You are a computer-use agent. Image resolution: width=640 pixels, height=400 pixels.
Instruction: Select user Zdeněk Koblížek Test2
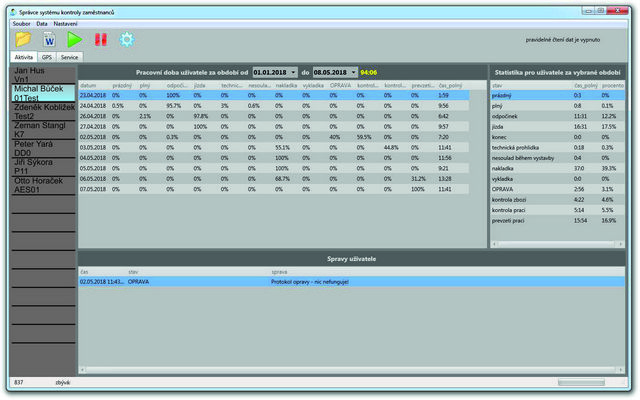pyautogui.click(x=44, y=111)
